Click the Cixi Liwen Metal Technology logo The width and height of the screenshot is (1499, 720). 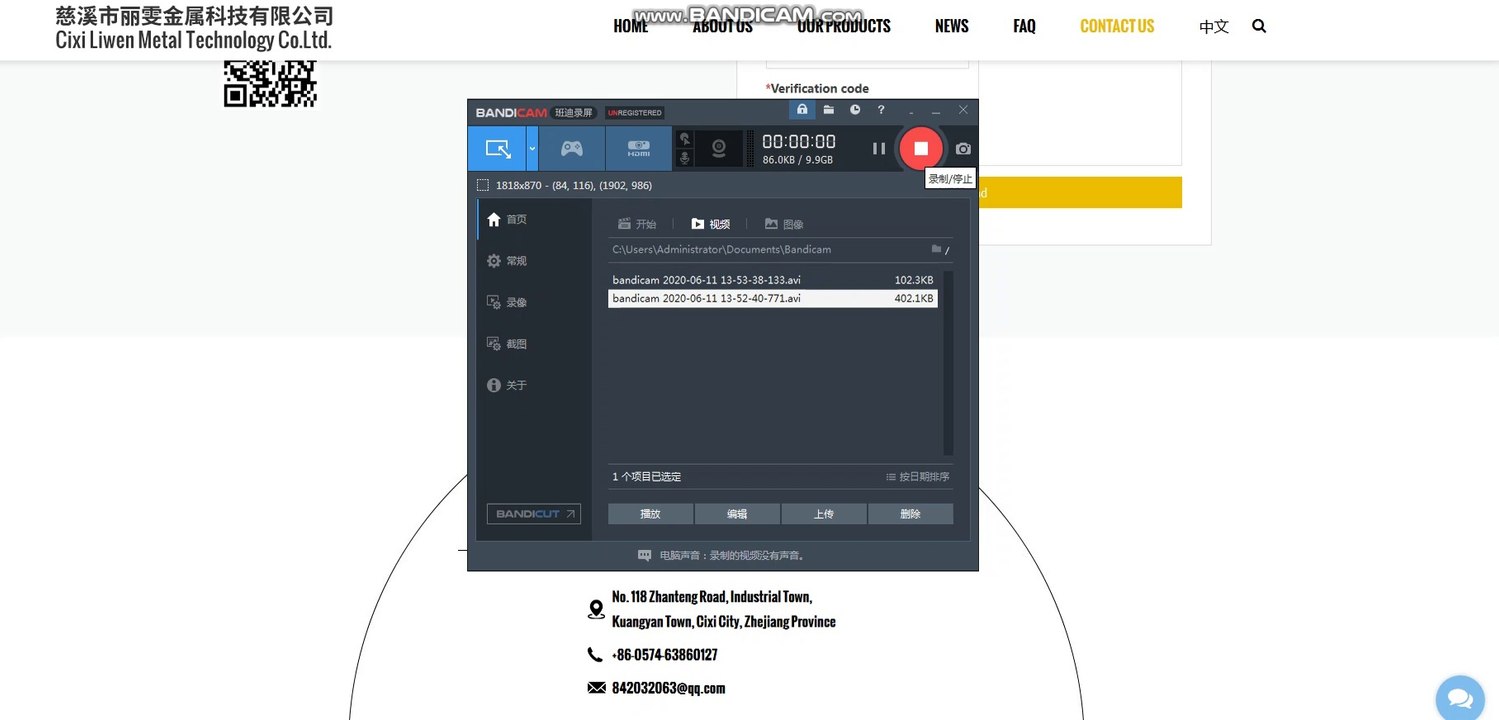click(x=194, y=28)
